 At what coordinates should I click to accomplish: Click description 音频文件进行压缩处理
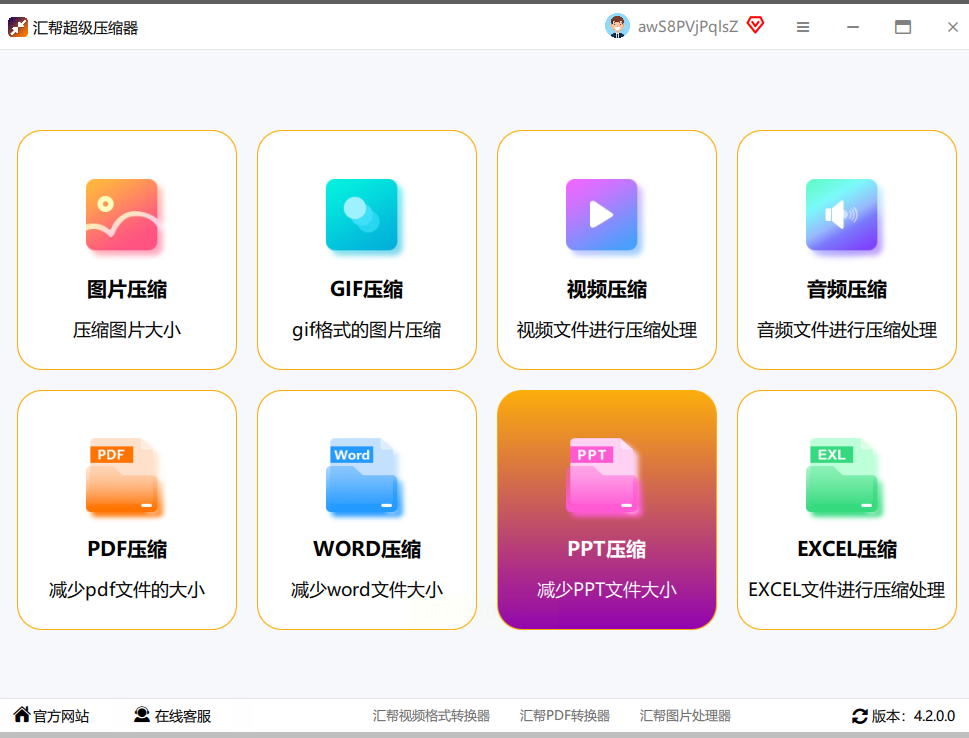[847, 330]
